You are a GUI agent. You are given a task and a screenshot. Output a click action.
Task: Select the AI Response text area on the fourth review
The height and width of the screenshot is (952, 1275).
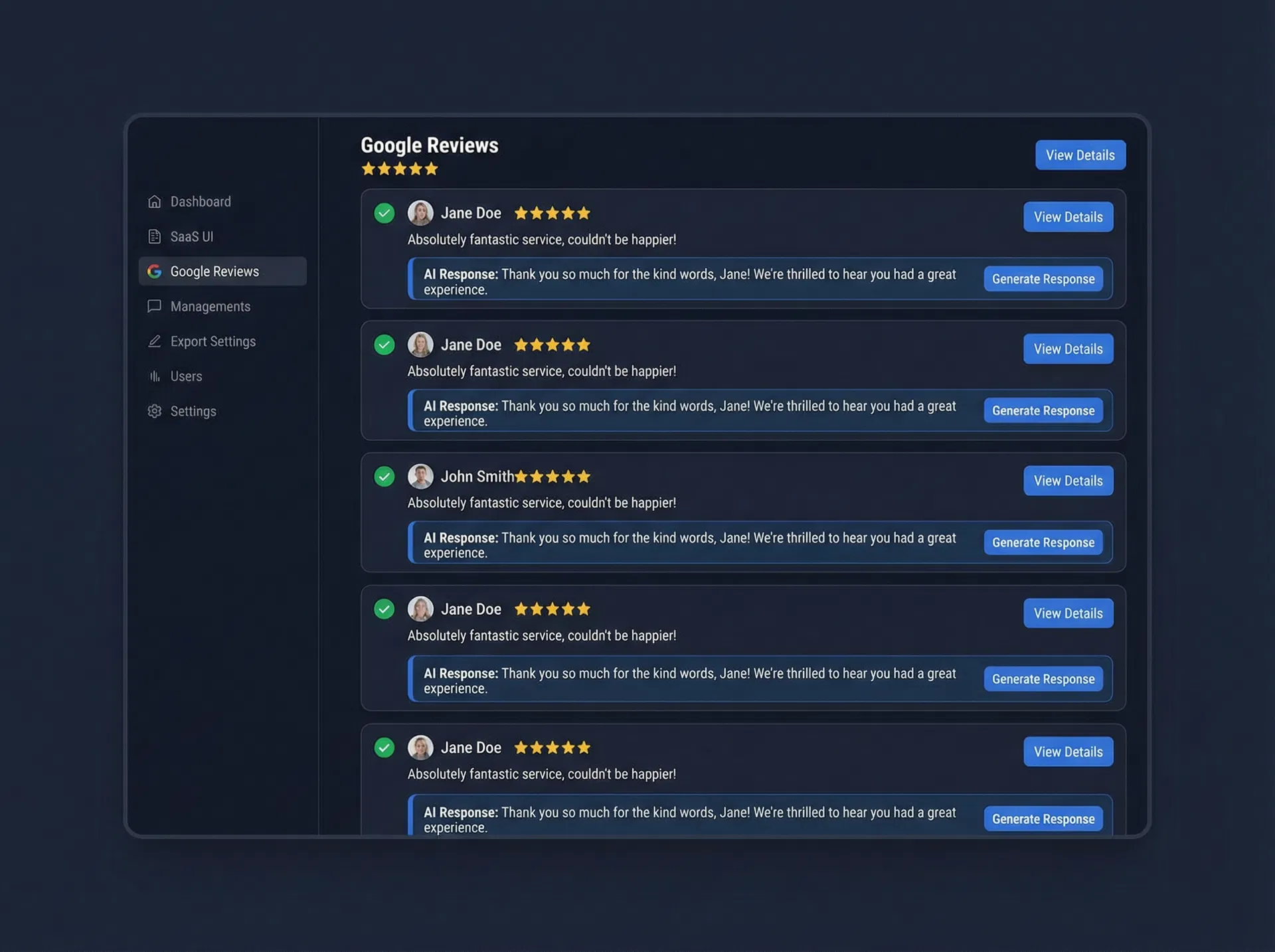691,679
